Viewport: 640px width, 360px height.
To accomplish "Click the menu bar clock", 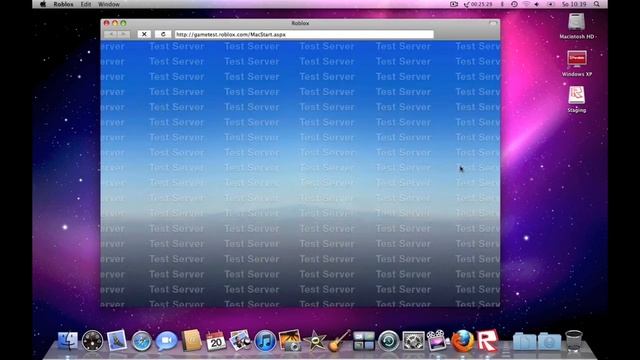I will point(574,4).
